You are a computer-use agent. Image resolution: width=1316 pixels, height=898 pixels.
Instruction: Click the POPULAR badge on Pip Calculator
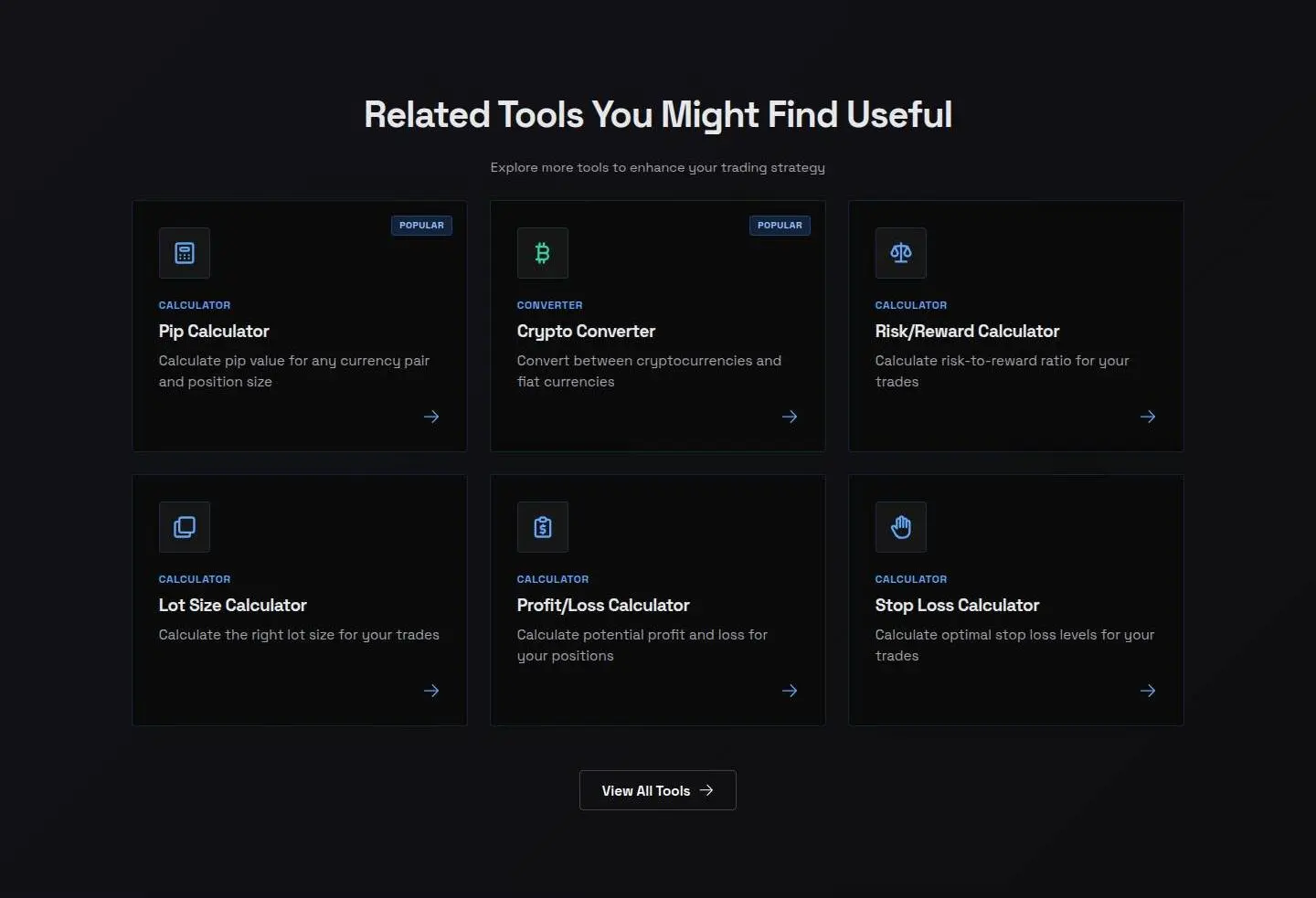(x=421, y=226)
